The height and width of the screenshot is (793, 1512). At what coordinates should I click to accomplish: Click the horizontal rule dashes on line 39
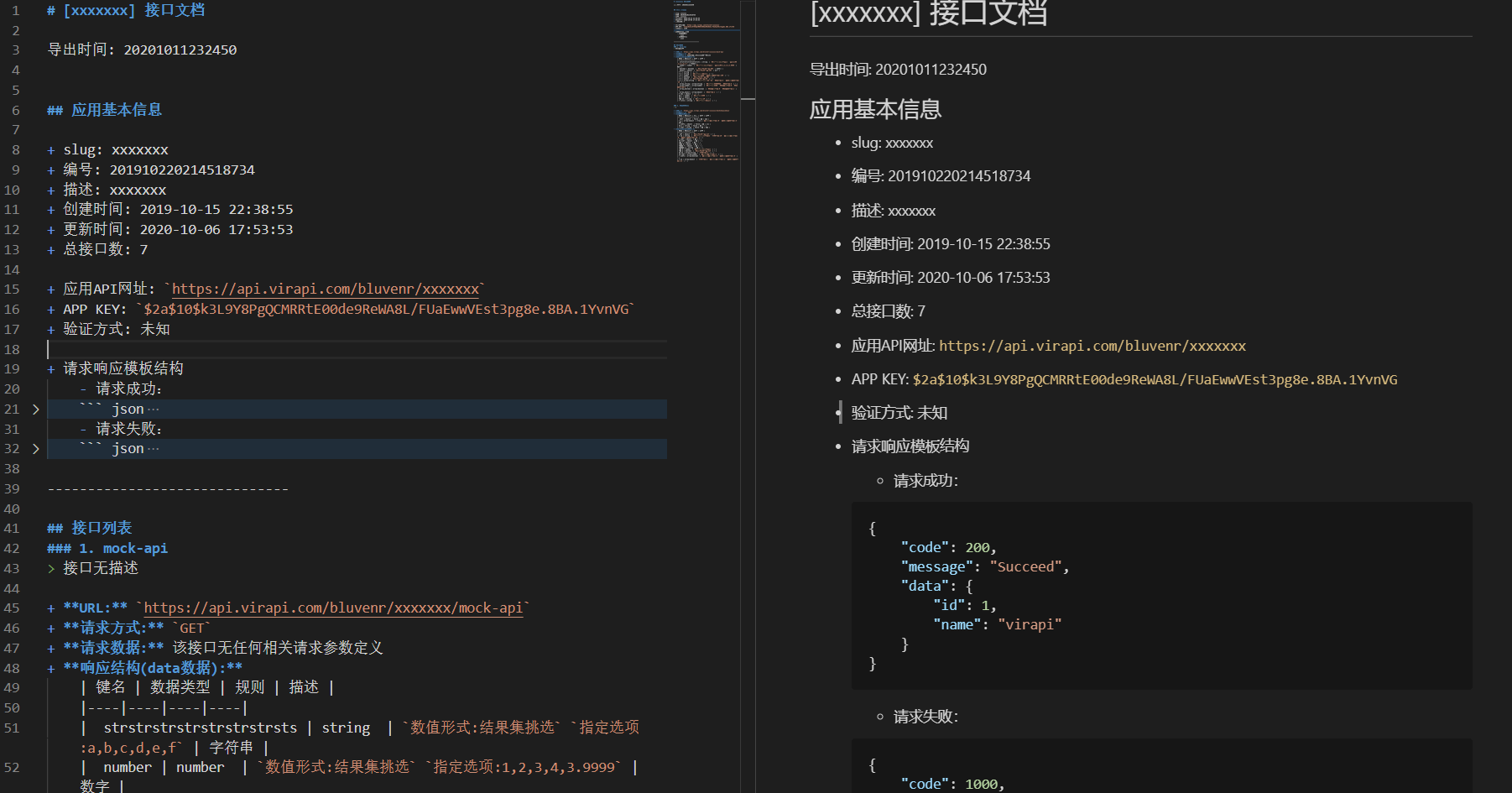[x=168, y=489]
